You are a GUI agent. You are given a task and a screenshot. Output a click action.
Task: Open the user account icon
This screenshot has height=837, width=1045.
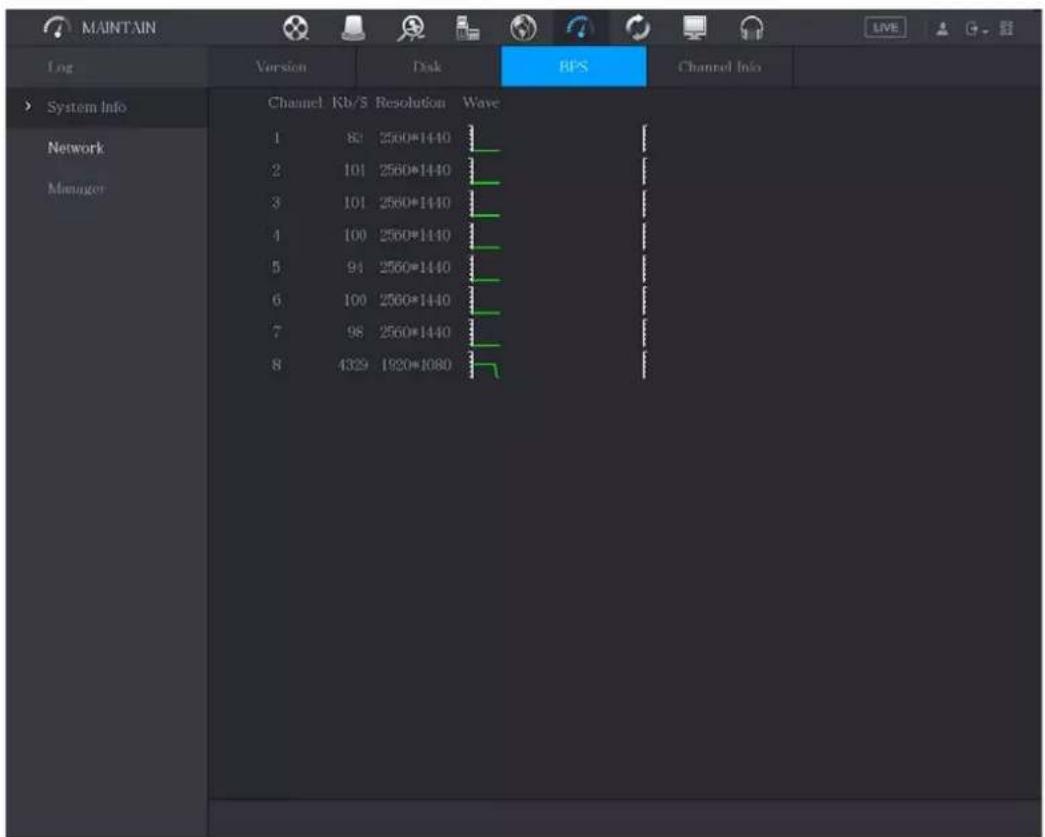tap(942, 29)
